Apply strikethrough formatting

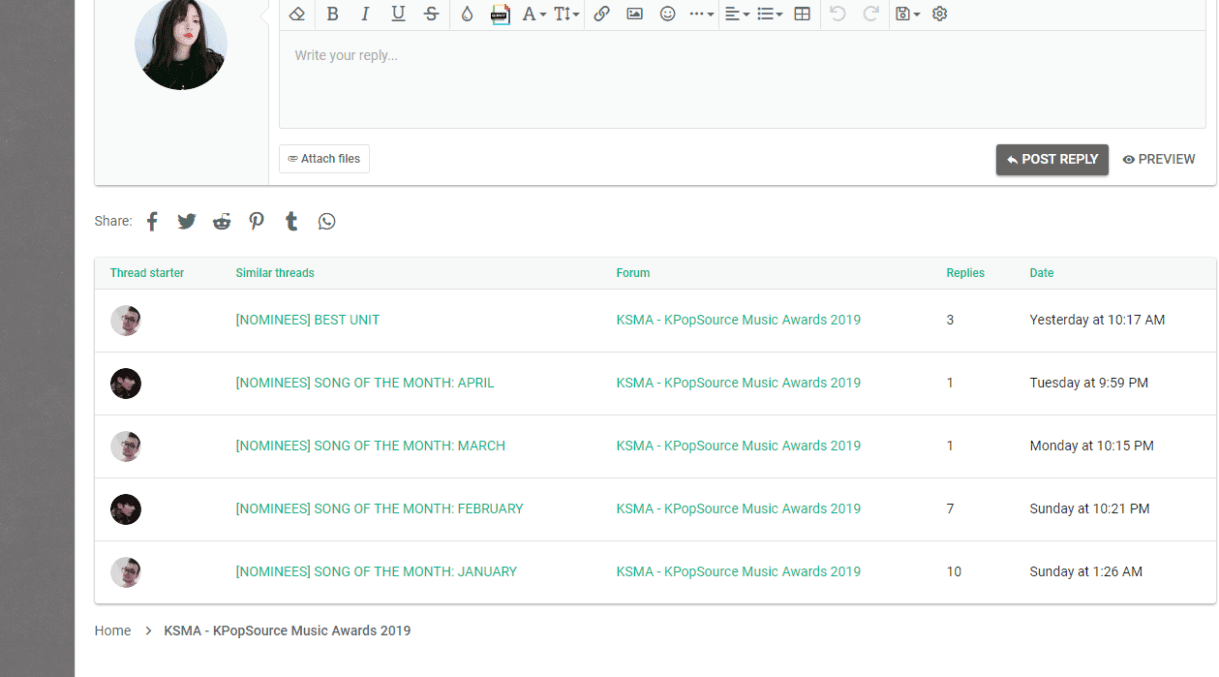coord(431,14)
